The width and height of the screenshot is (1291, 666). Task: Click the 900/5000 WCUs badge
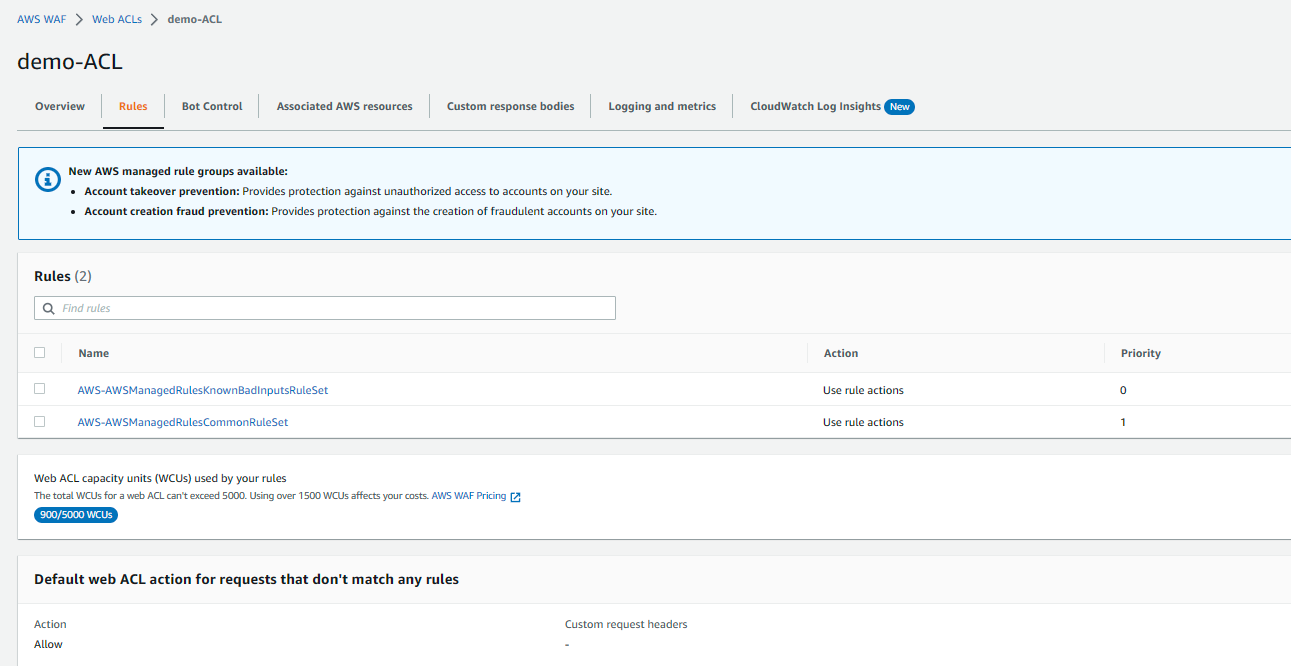pyautogui.click(x=76, y=515)
